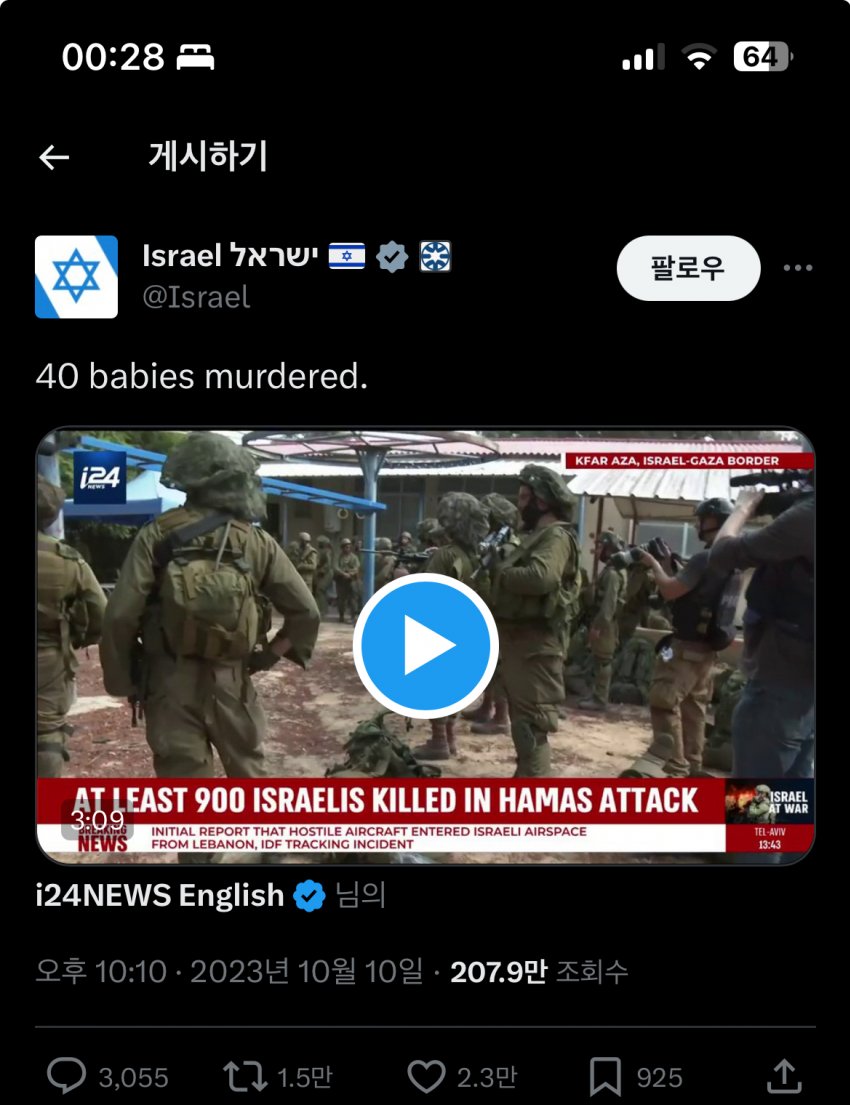Open the Israel account profile picture
The width and height of the screenshot is (850, 1105).
tap(76, 277)
